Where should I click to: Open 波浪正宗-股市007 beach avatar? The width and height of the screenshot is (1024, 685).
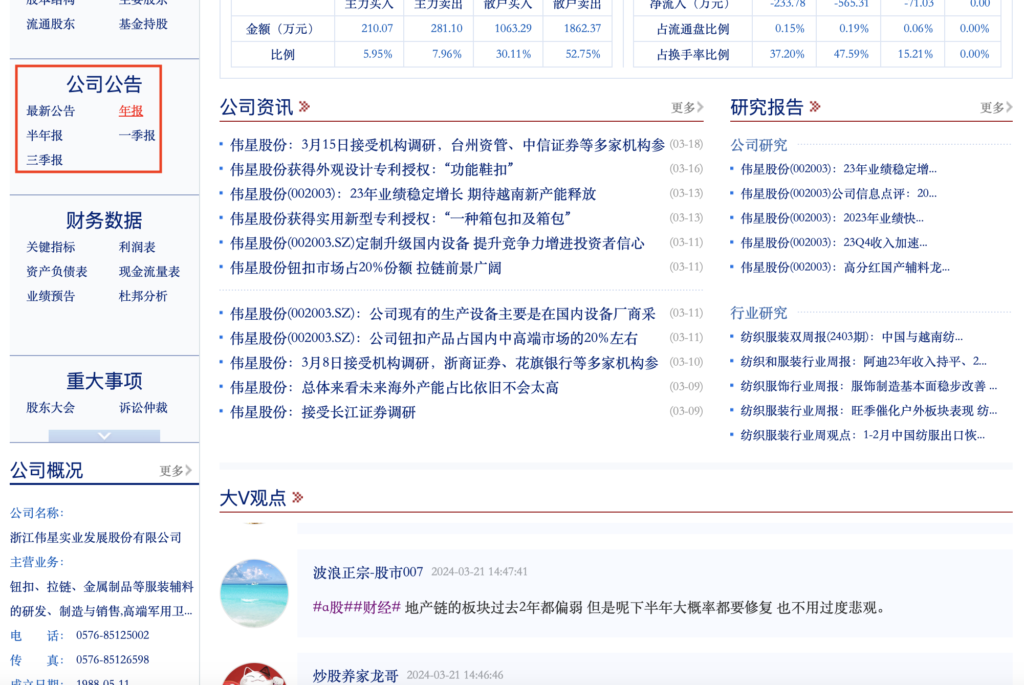pos(254,593)
